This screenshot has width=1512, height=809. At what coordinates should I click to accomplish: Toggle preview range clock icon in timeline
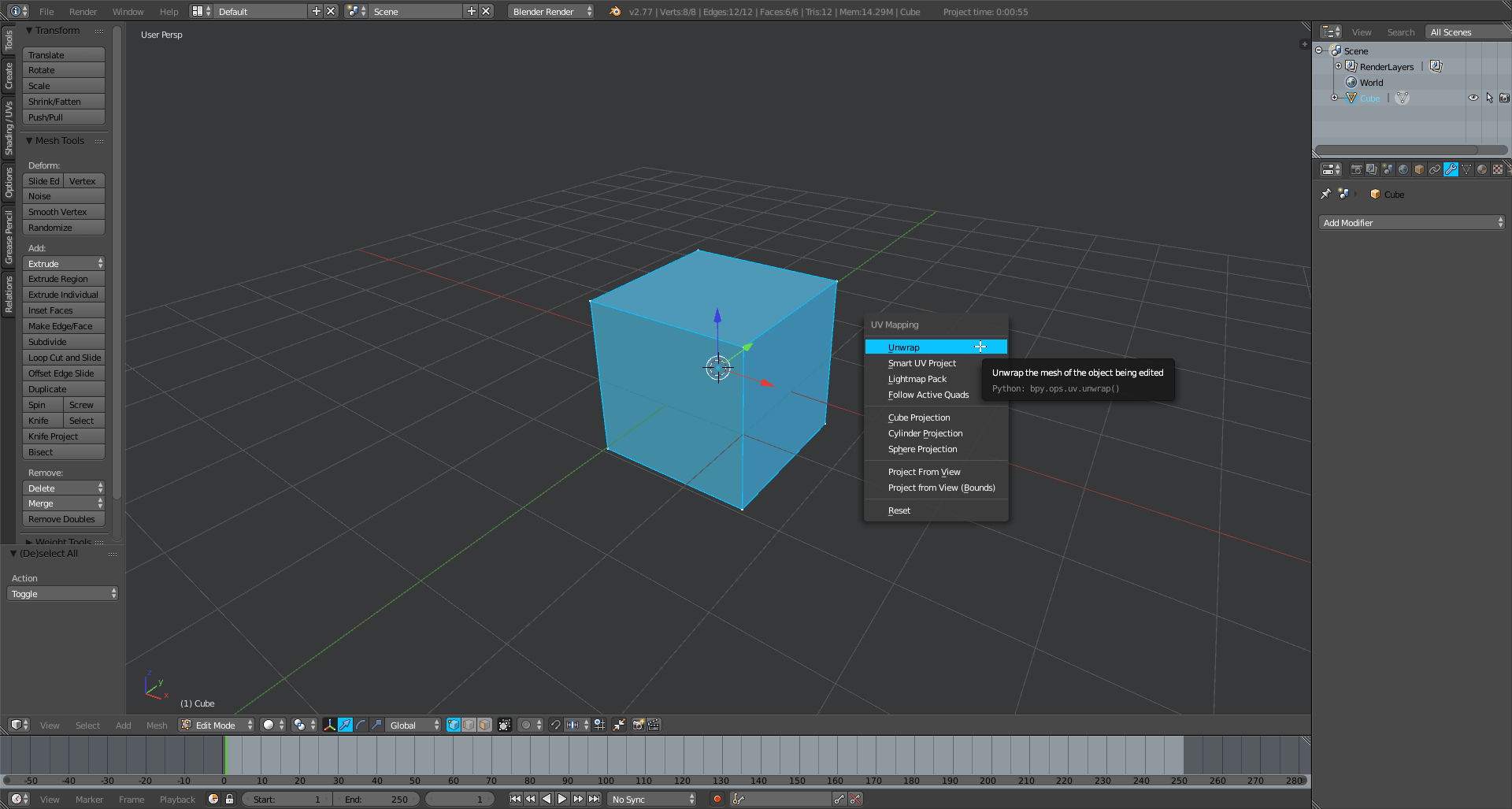[213, 799]
